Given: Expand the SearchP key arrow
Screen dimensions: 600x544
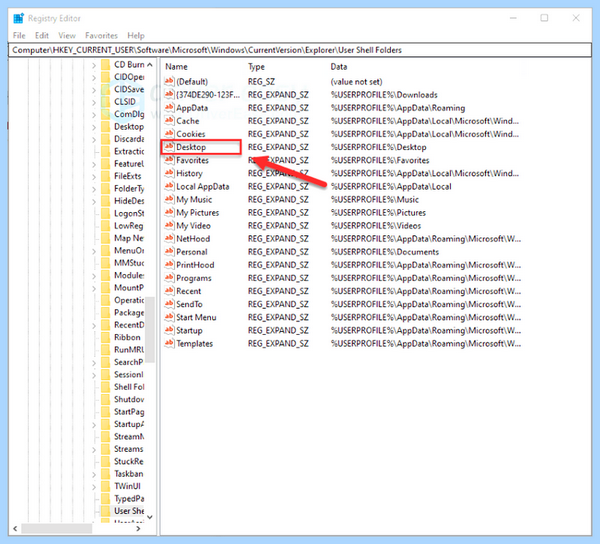Looking at the screenshot, I should click(x=94, y=363).
